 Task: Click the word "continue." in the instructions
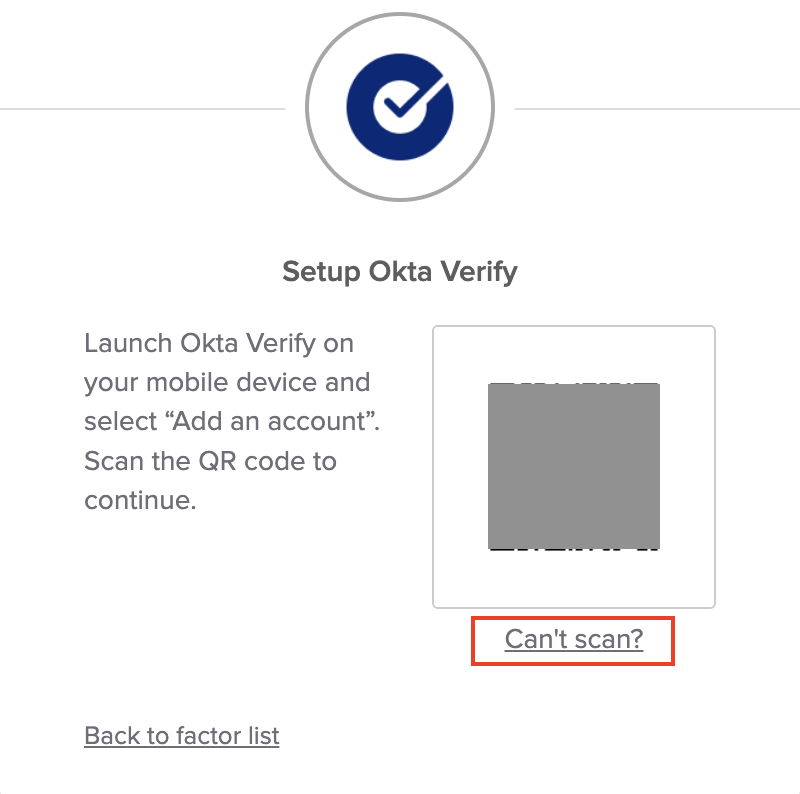[x=140, y=500]
